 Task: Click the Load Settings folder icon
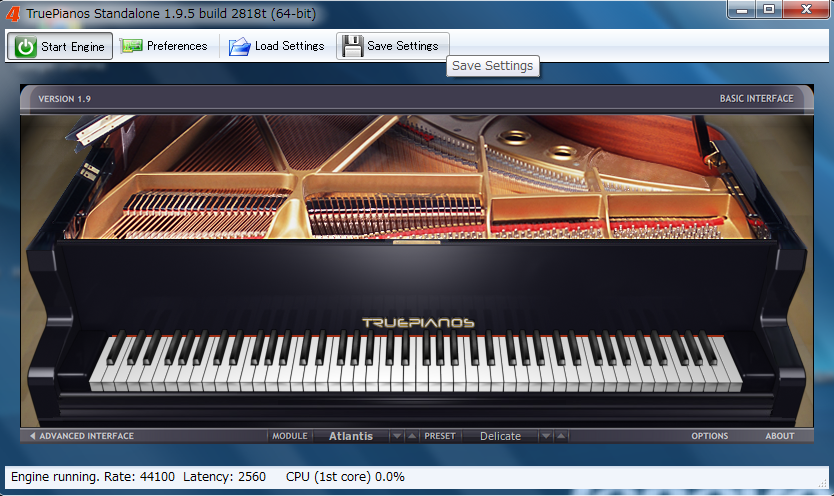pos(239,46)
